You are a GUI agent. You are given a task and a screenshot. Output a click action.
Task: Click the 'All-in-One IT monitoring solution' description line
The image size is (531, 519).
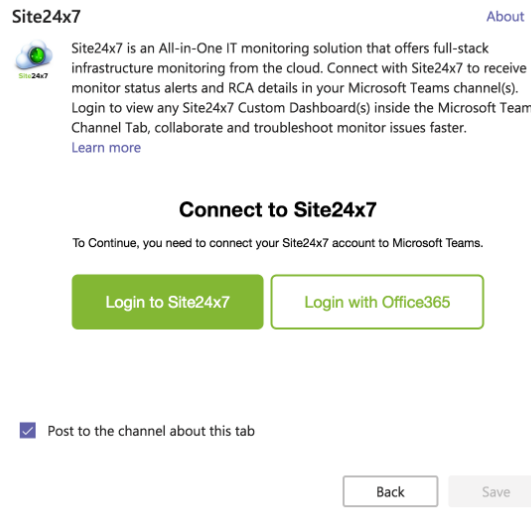pyautogui.click(x=280, y=48)
